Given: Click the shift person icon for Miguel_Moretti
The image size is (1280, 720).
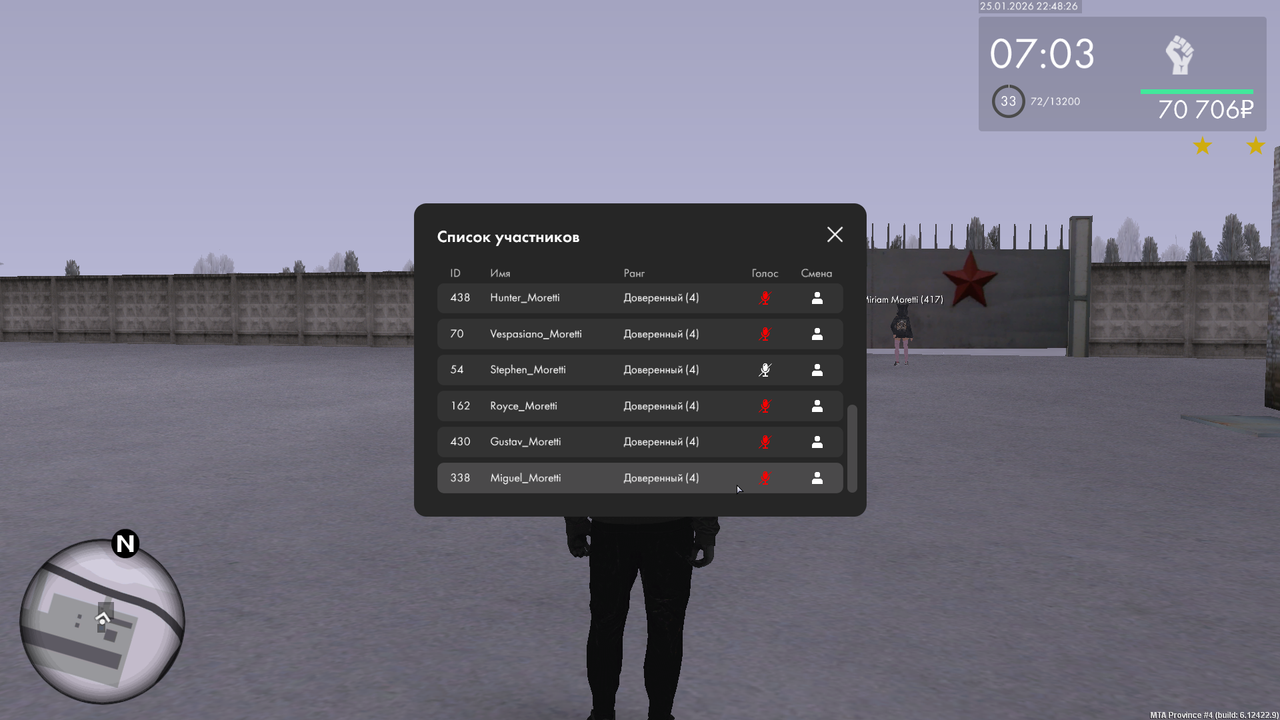Looking at the screenshot, I should tap(817, 478).
